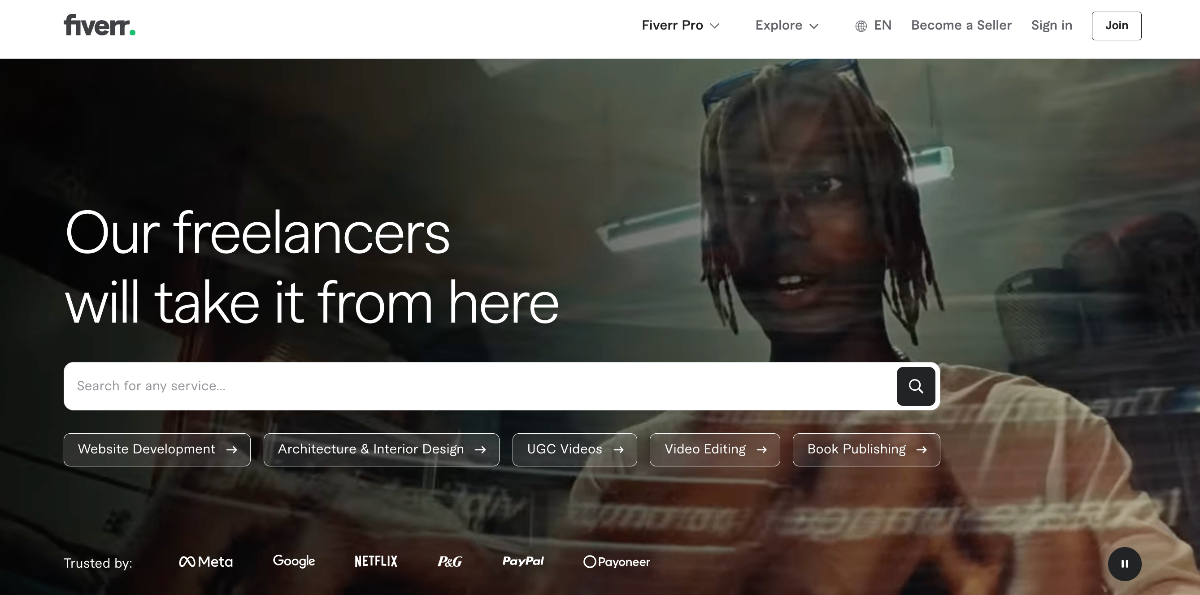Go to Sign in
Screen dimensions: 1200x595
(1051, 26)
